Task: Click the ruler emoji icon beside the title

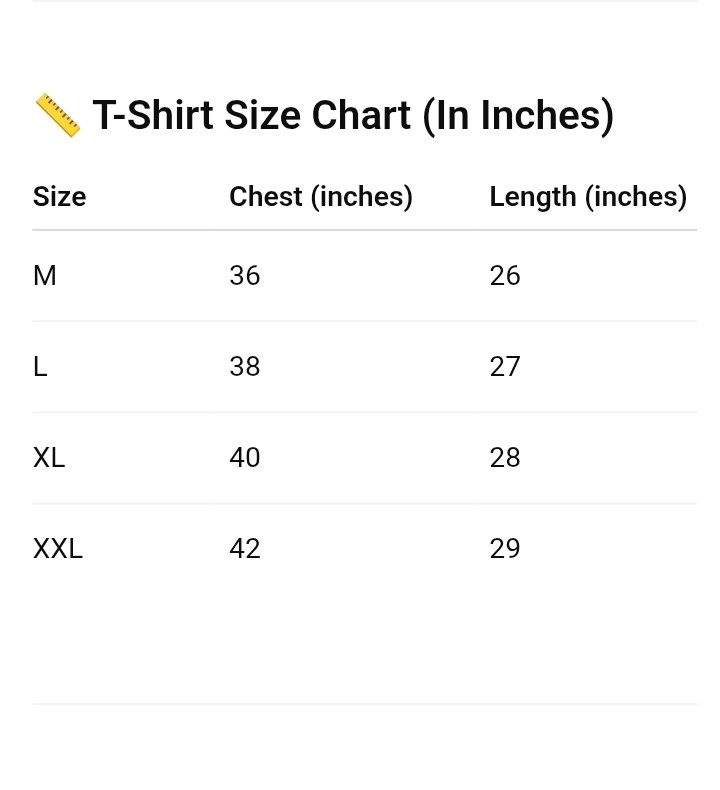Action: (57, 116)
